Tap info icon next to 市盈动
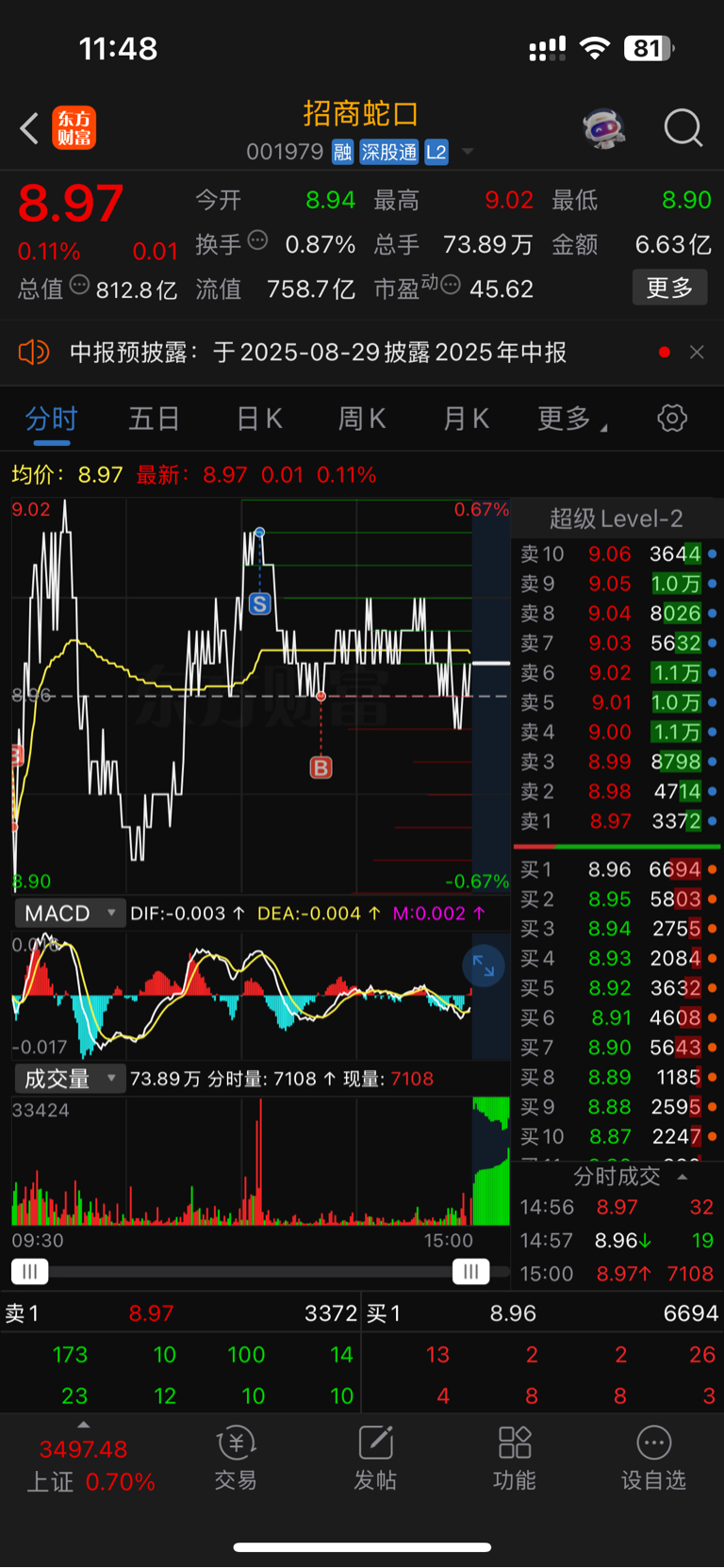Screen dimensions: 724x1568 [451, 284]
